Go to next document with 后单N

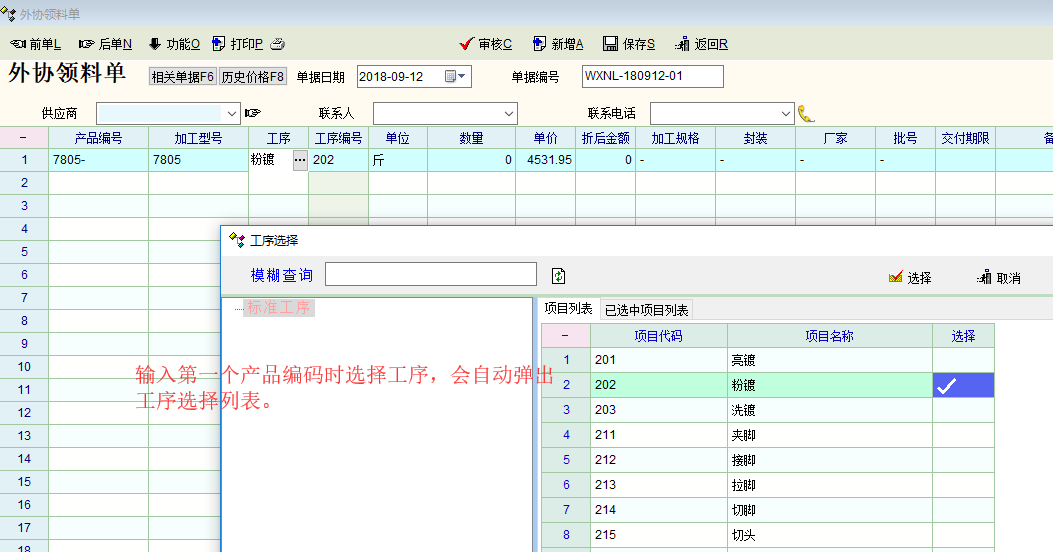tap(105, 44)
